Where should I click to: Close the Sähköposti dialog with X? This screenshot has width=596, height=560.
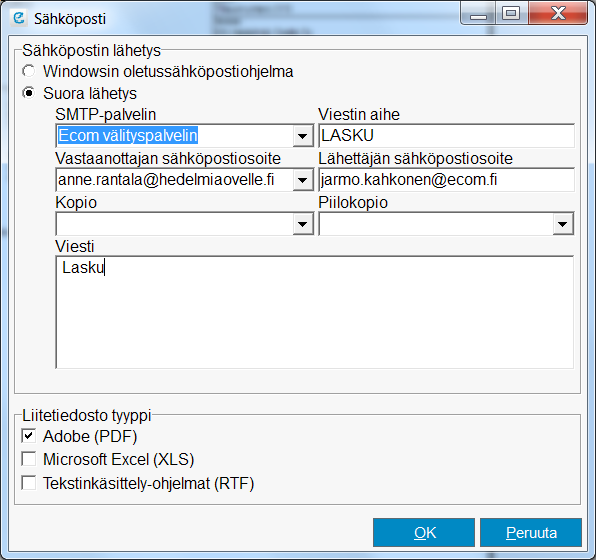pyautogui.click(x=558, y=14)
